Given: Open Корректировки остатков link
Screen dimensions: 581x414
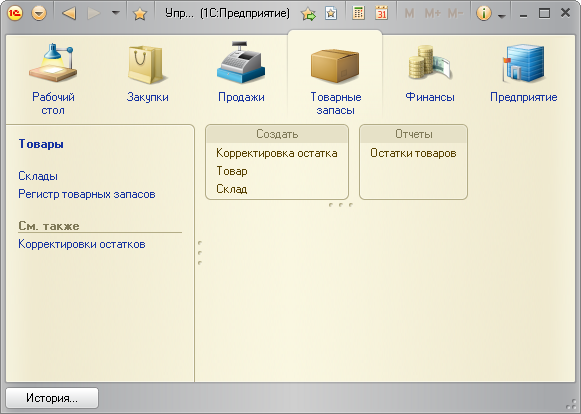Looking at the screenshot, I should 82,244.
